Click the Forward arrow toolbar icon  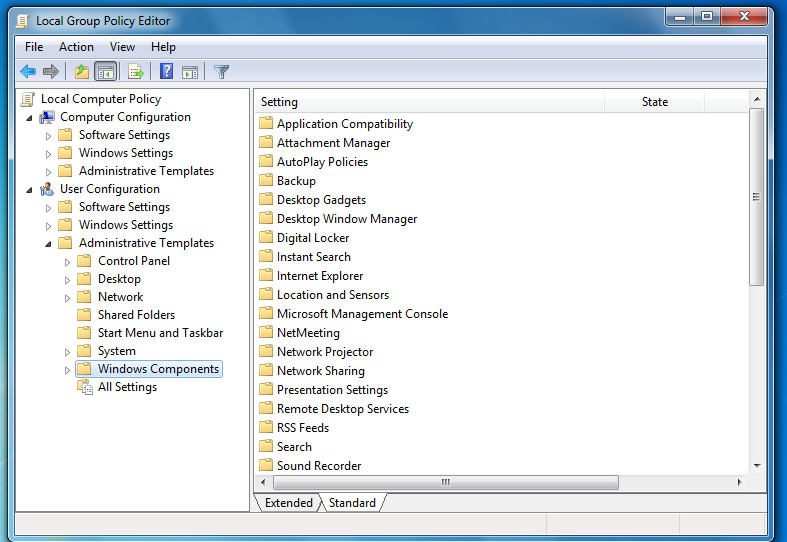click(51, 72)
